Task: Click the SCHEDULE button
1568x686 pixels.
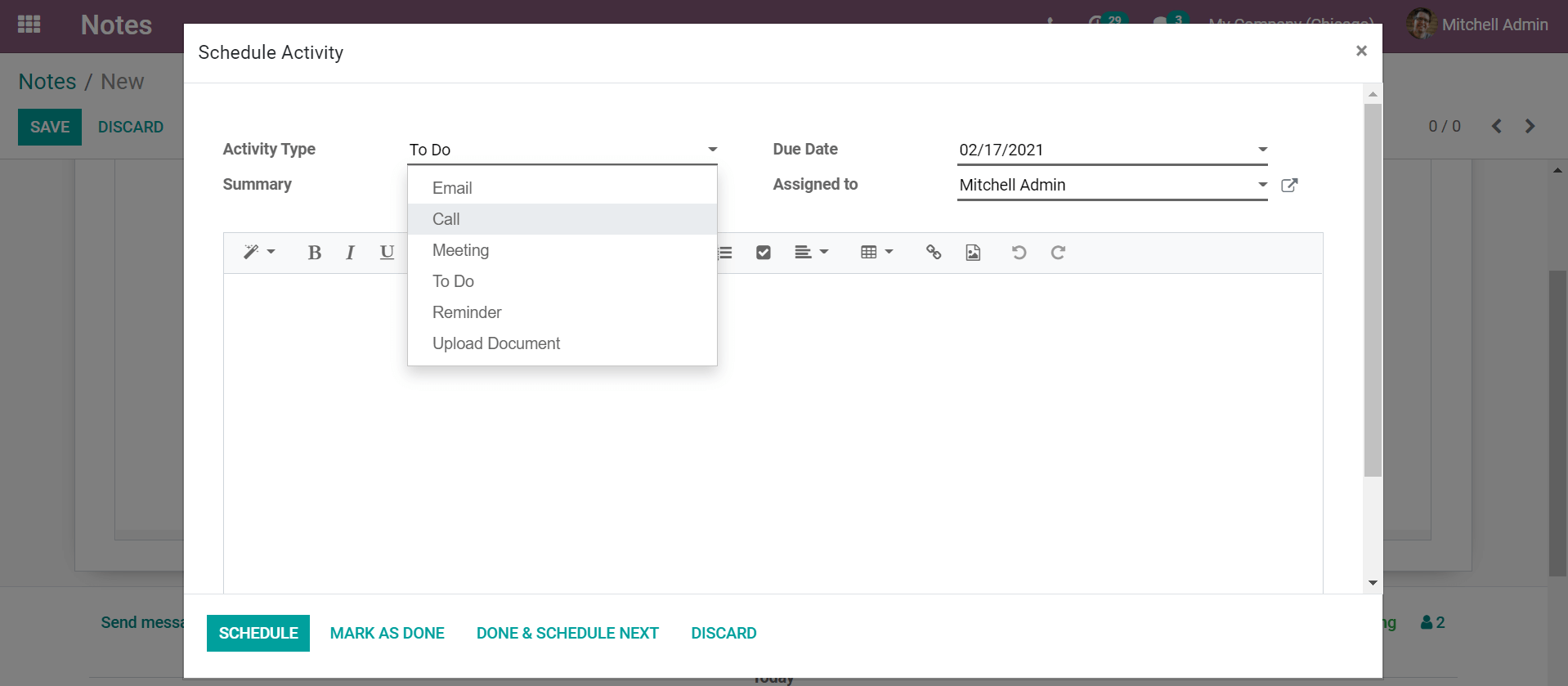Action: (258, 633)
